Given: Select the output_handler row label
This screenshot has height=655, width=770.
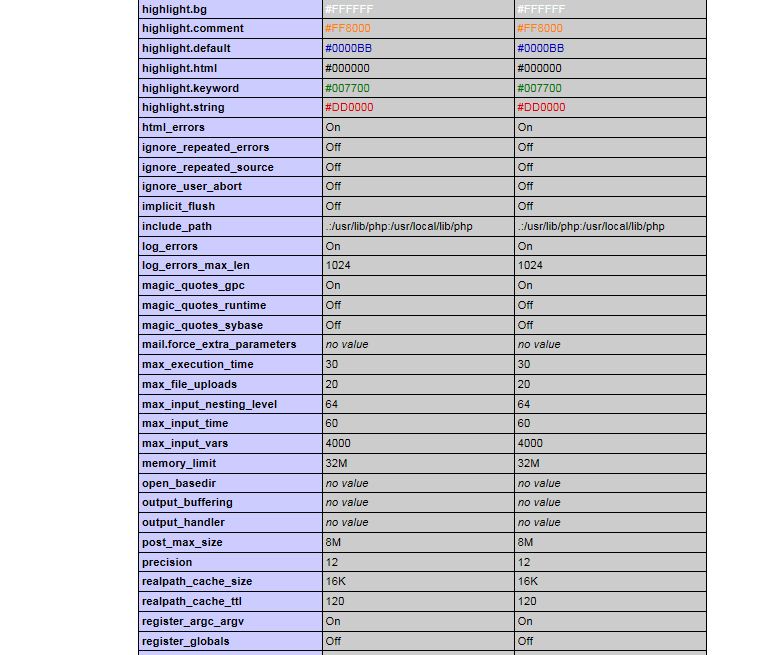Looking at the screenshot, I should click(x=183, y=522).
